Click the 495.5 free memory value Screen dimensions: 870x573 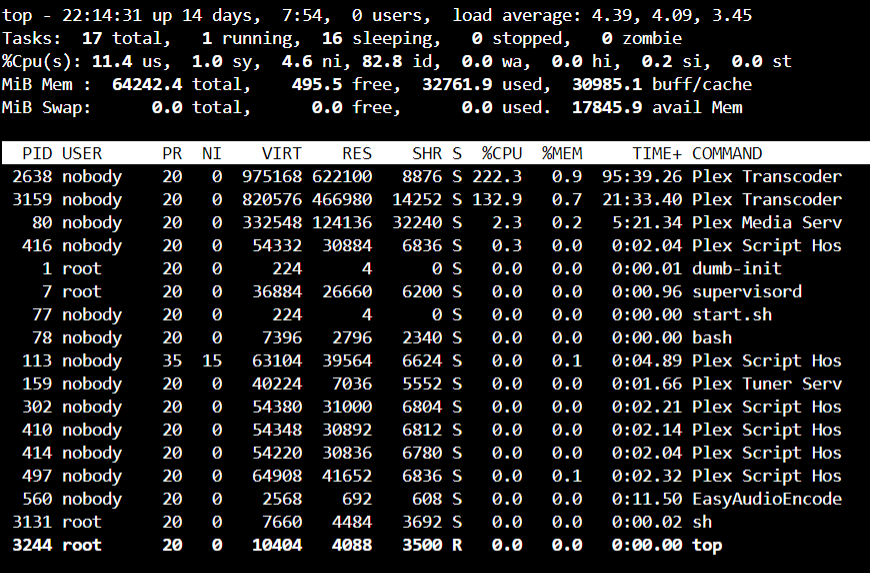317,84
